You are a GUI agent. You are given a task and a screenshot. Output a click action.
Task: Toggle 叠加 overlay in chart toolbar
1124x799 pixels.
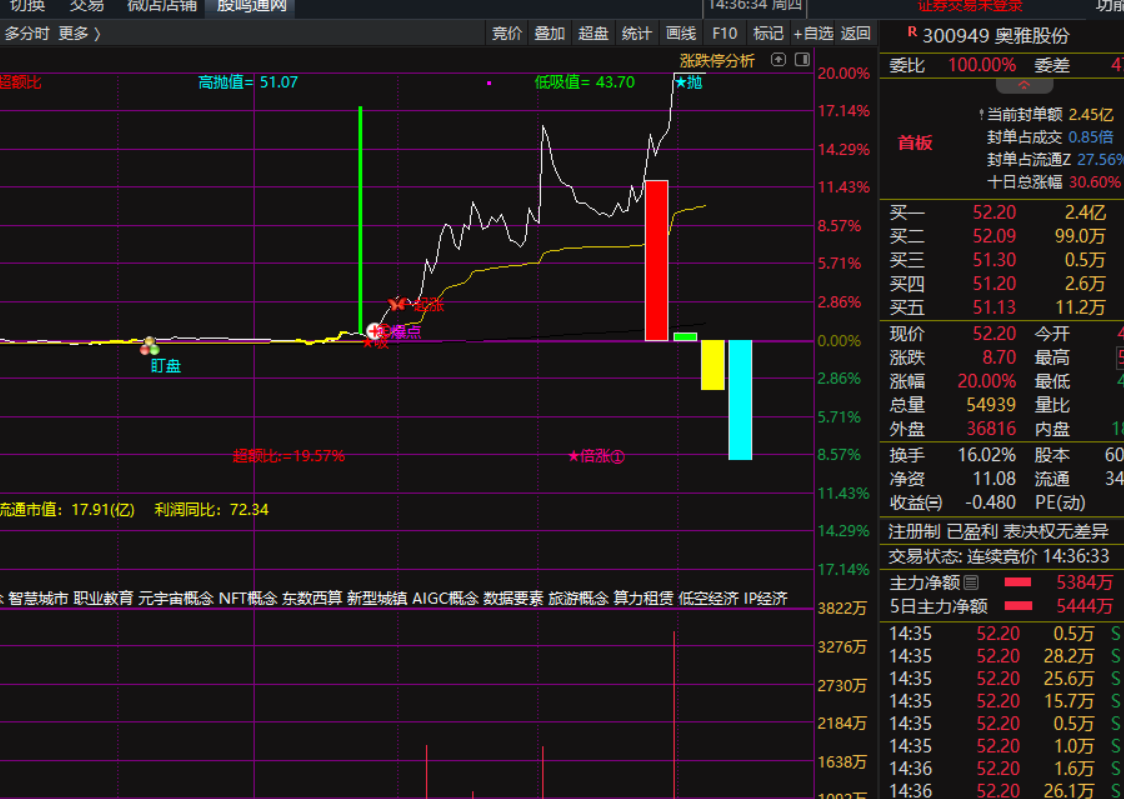[x=549, y=33]
